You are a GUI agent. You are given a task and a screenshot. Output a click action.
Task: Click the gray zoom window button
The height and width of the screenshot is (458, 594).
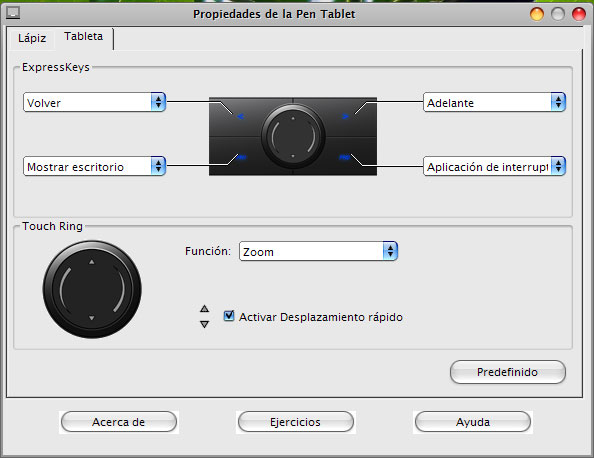558,14
